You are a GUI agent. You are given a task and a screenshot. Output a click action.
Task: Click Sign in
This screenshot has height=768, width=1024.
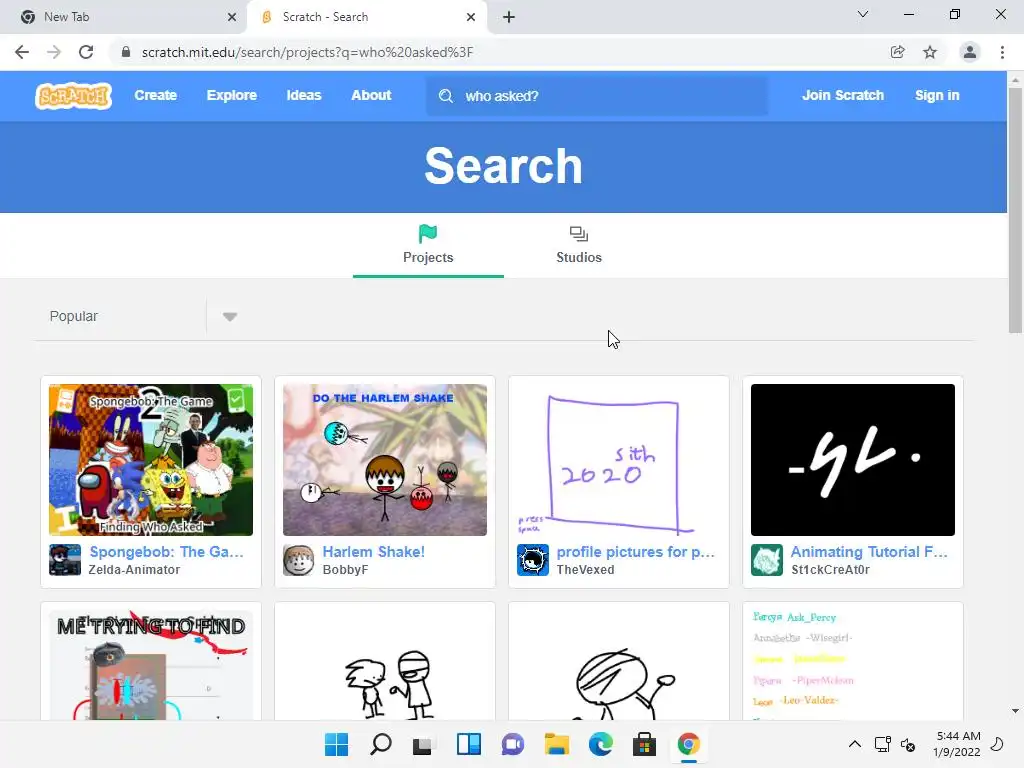pos(936,95)
